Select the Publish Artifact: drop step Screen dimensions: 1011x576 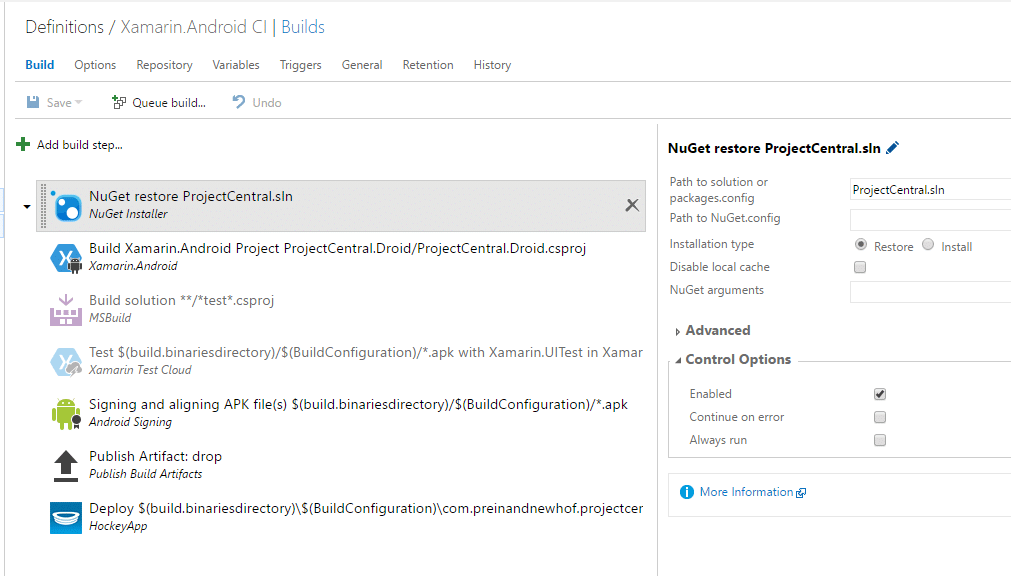pos(342,466)
